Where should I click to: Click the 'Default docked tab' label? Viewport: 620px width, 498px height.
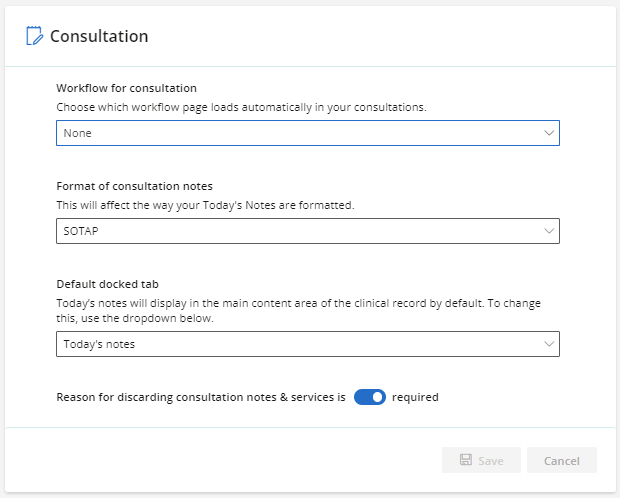(108, 284)
